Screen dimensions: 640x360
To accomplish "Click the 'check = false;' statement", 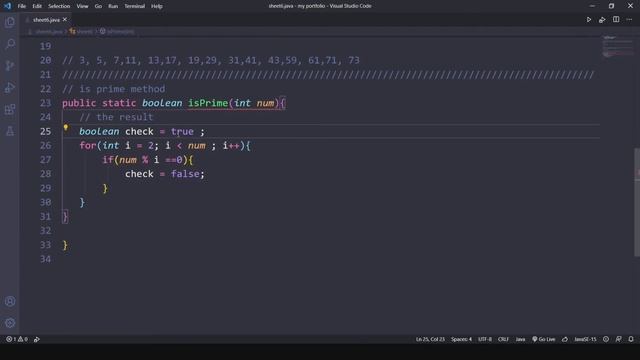I will [164, 174].
